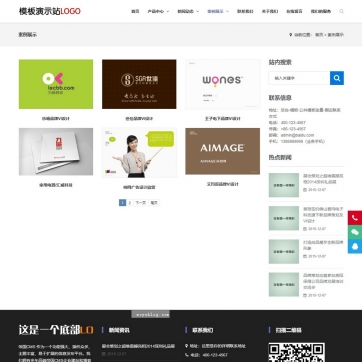Open the first 热点新闻 news thumbnail
This screenshot has height=362, width=362.
[284, 185]
